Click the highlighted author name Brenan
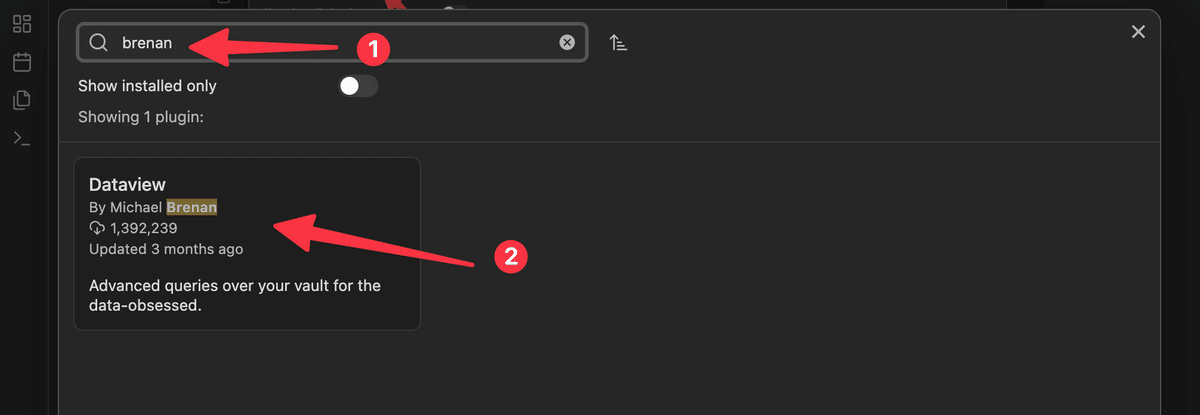This screenshot has width=1200, height=415. 192,207
